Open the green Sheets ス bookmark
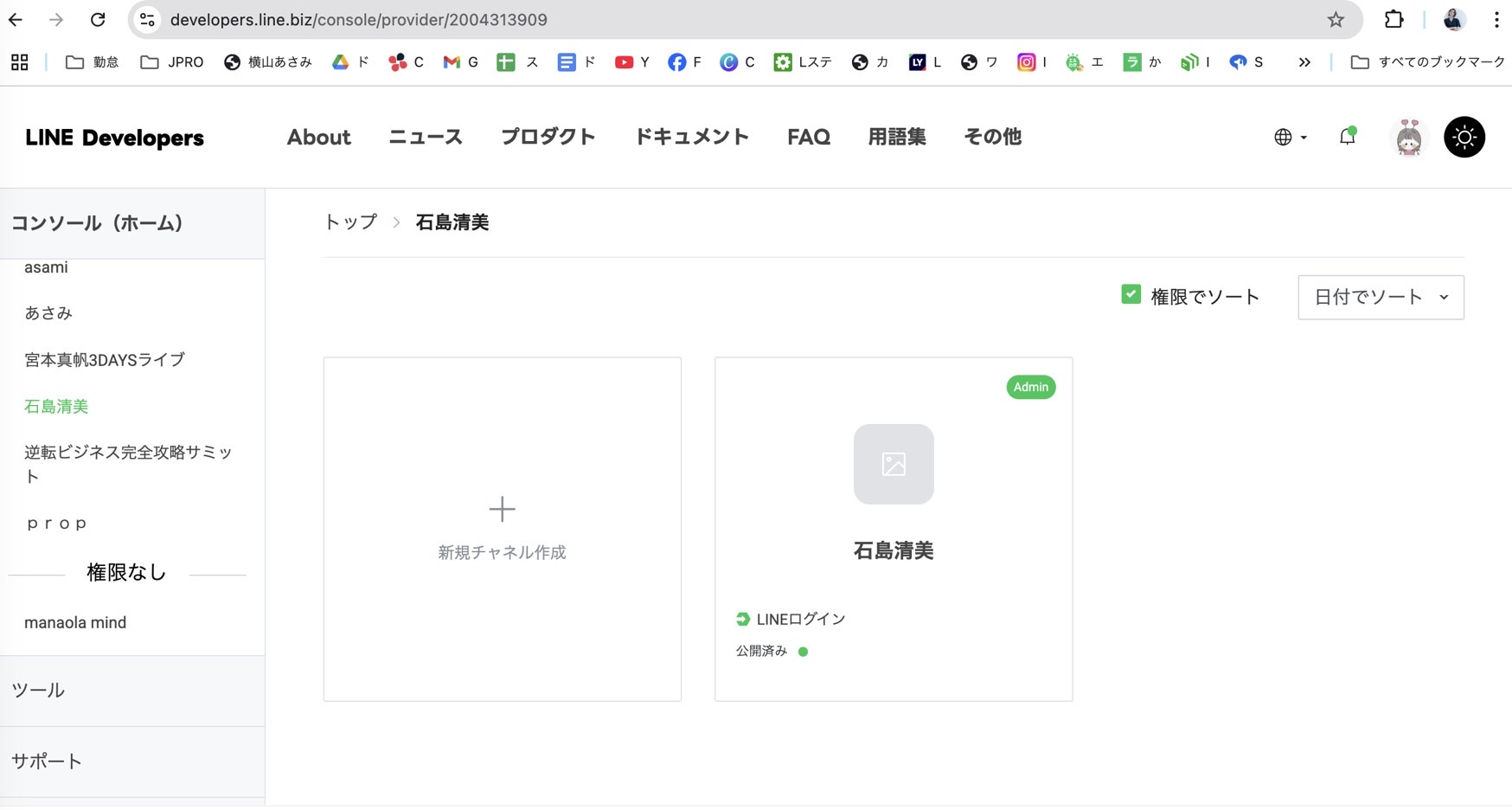 point(517,62)
